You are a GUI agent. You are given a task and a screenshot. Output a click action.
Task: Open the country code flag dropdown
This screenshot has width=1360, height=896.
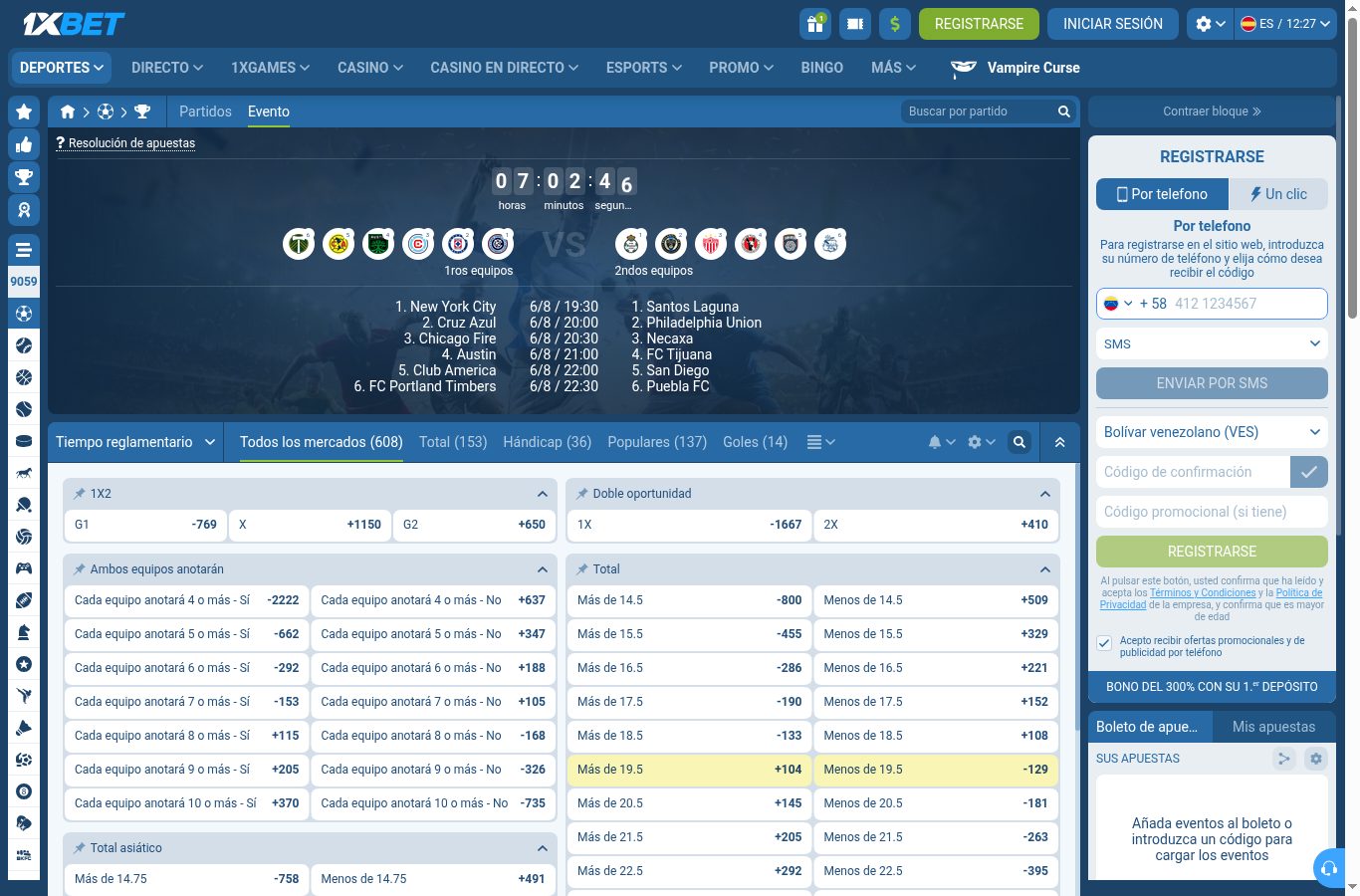coord(1118,304)
